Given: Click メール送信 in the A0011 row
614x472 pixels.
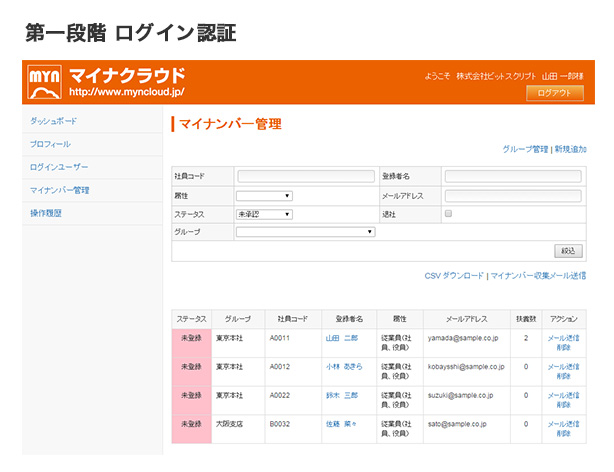Looking at the screenshot, I should 563,338.
